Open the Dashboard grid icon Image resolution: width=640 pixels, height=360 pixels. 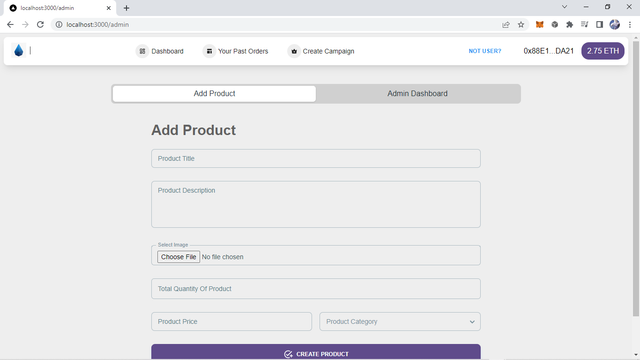pos(142,51)
